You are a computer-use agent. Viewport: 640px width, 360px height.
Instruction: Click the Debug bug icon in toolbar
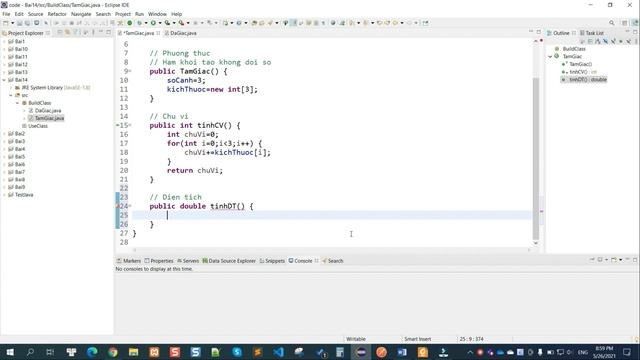[x=139, y=23]
